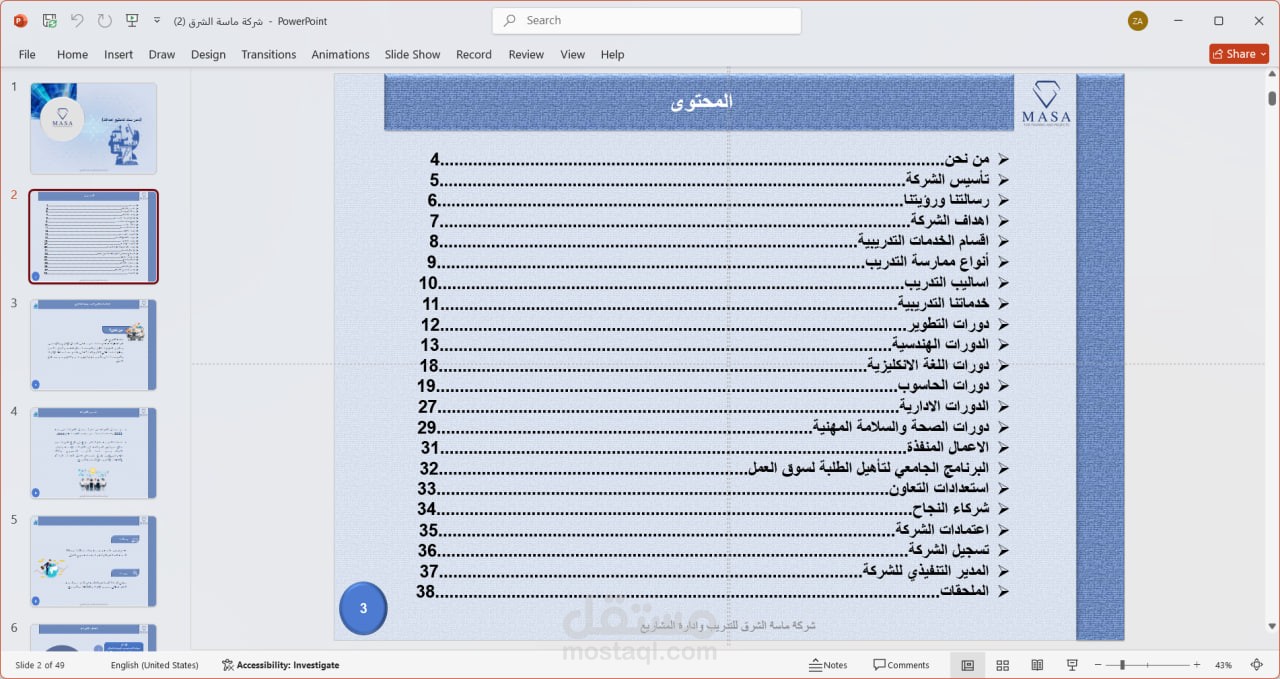Select slide 3 thumbnail
Viewport: 1280px width, 679px height.
(x=93, y=345)
